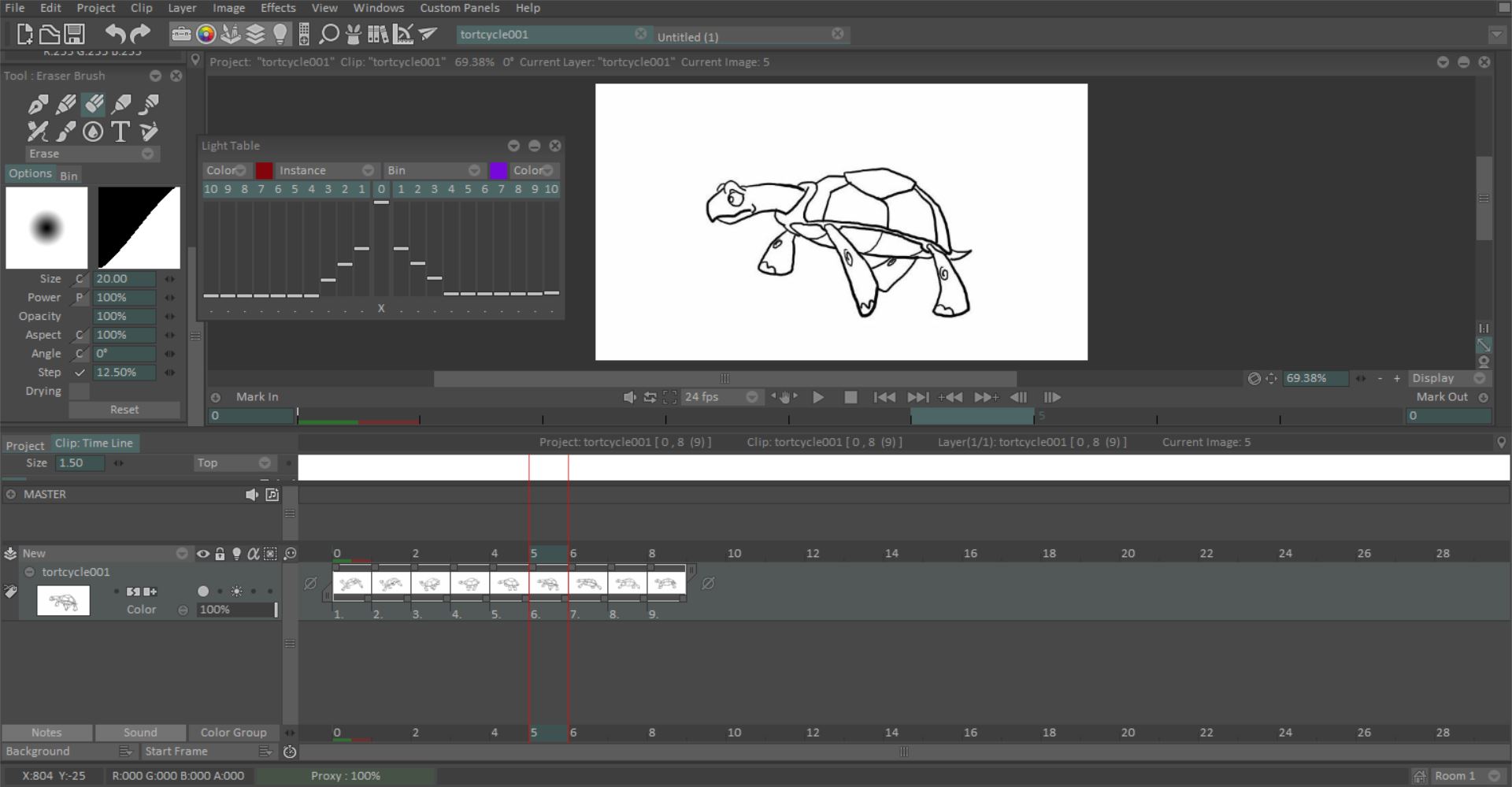
Task: Switch to the Project timeline tab
Action: coord(25,445)
